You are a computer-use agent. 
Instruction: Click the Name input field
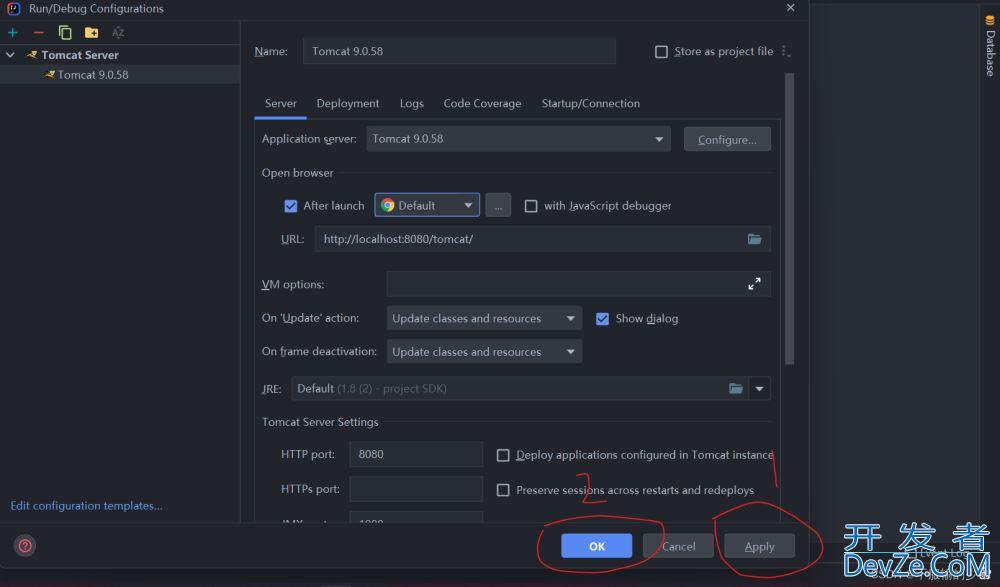(459, 52)
